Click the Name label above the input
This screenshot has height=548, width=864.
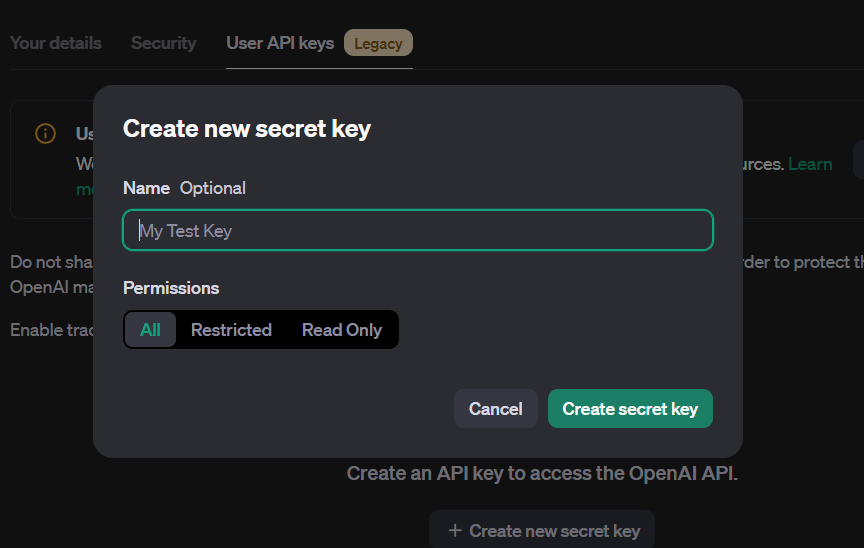click(146, 188)
